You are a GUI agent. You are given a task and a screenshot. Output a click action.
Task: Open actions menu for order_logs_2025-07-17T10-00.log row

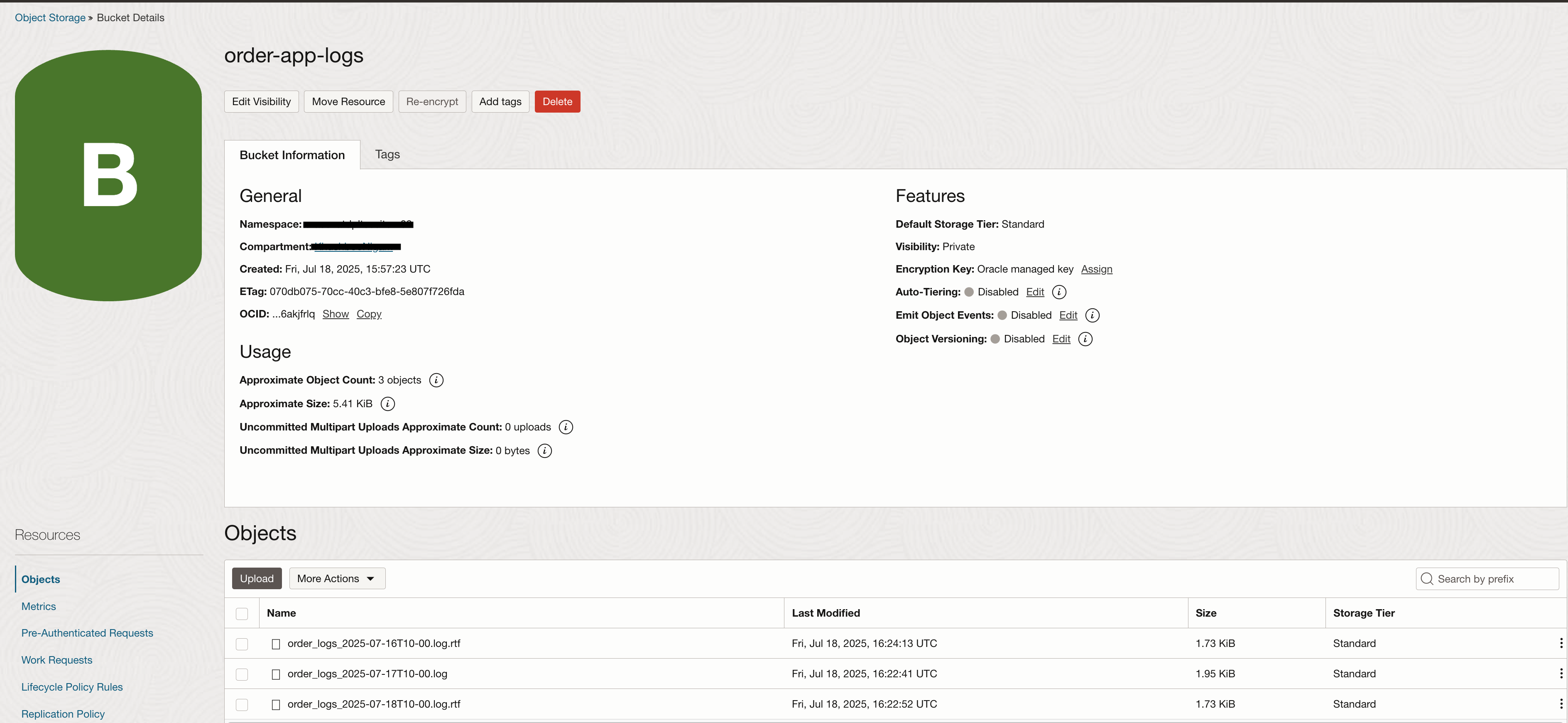[1561, 674]
